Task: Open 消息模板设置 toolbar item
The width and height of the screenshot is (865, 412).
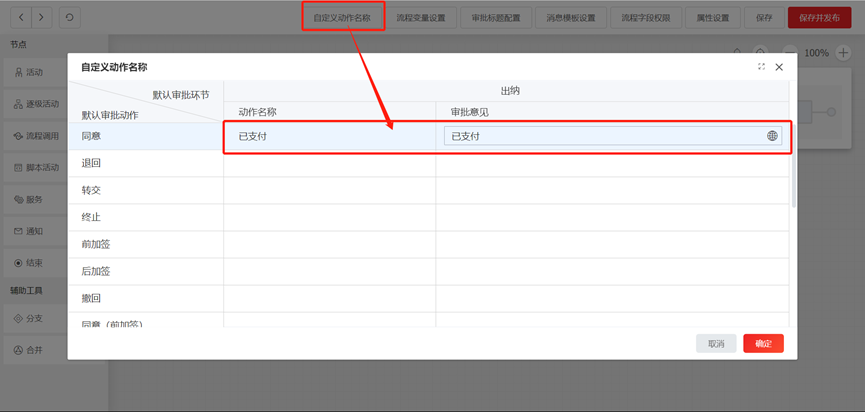Action: [x=571, y=18]
